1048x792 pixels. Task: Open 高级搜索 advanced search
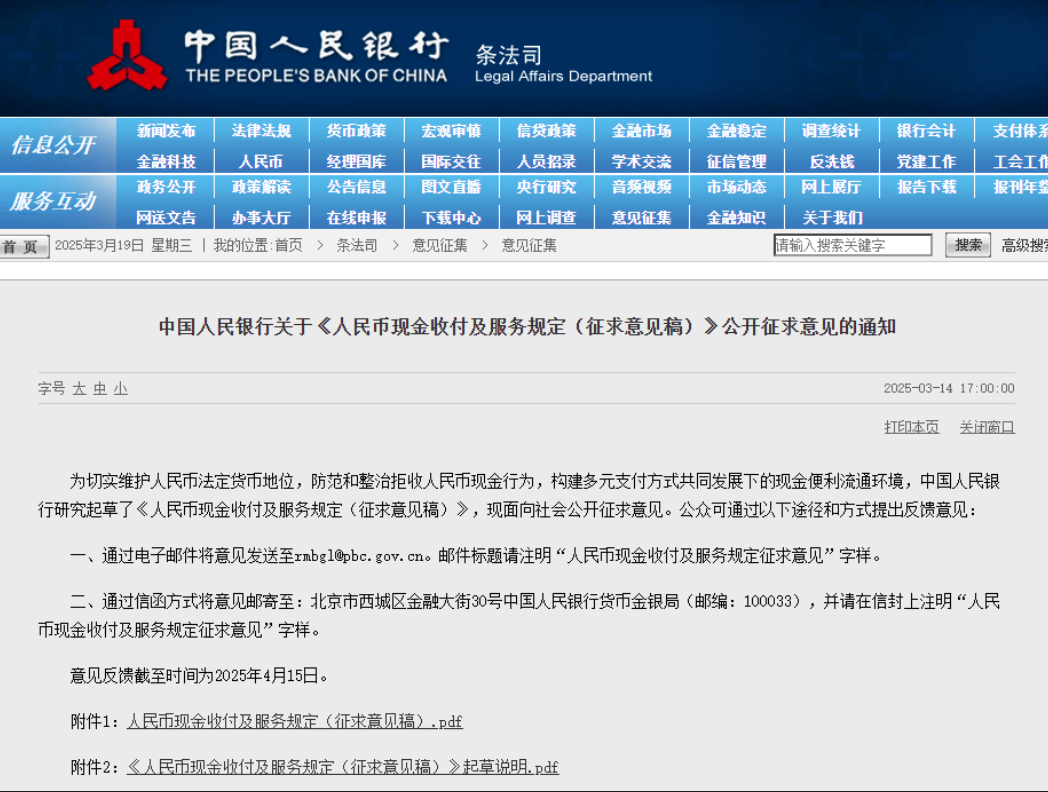tap(1024, 245)
